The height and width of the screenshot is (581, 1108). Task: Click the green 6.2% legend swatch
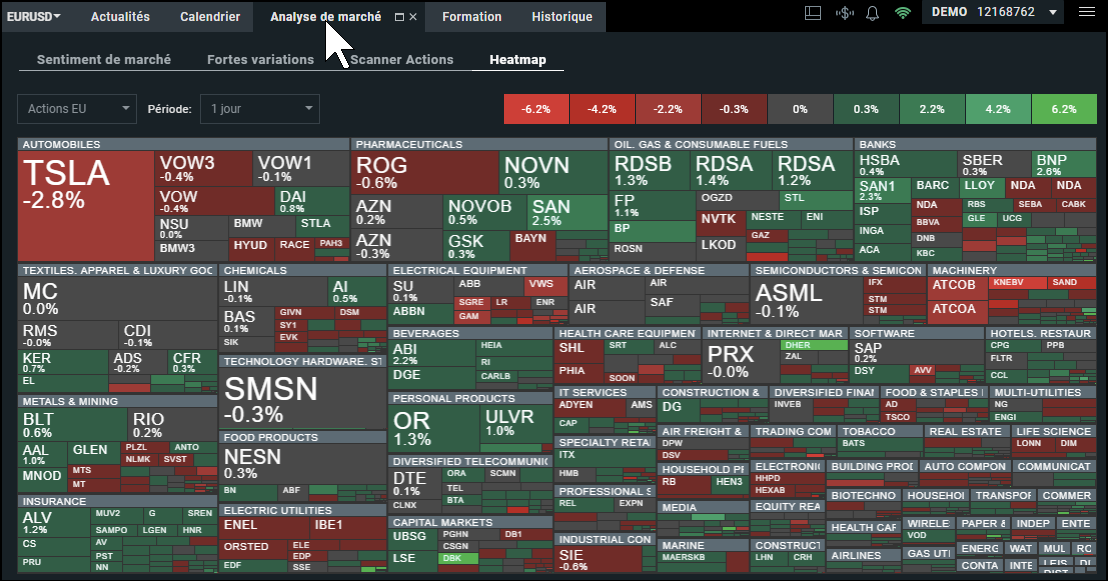(x=1064, y=109)
